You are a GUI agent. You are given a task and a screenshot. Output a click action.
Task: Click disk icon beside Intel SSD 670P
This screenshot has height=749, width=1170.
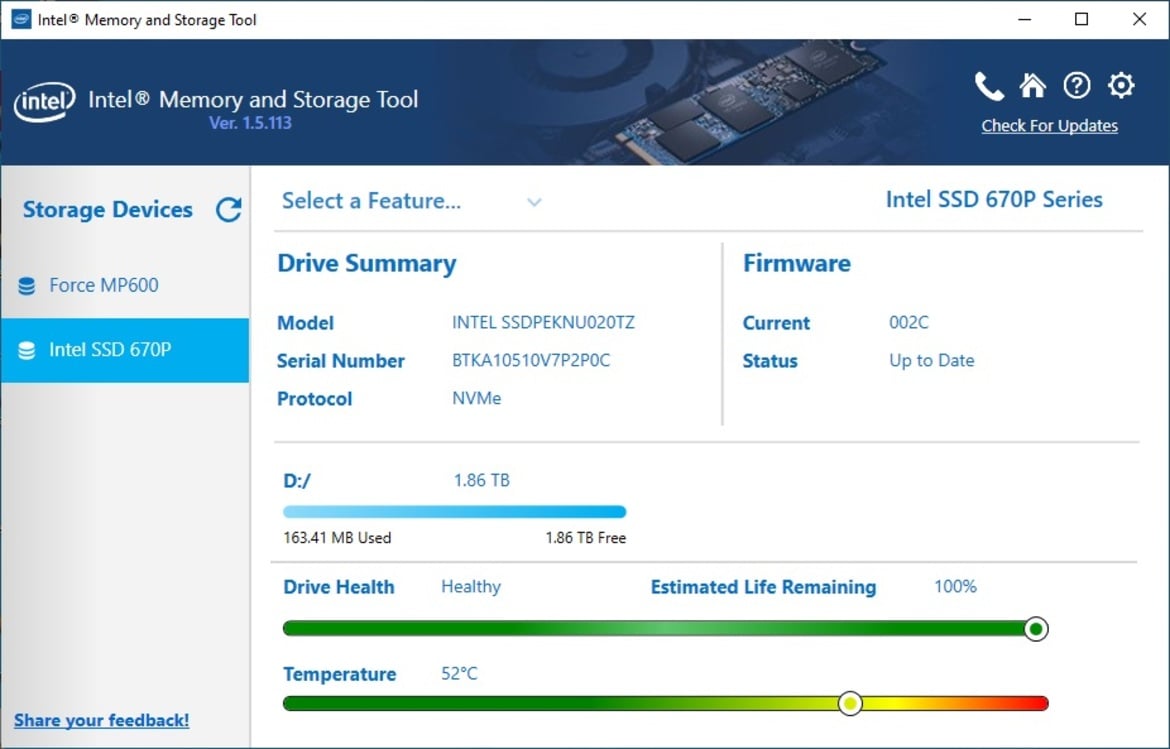coord(27,351)
